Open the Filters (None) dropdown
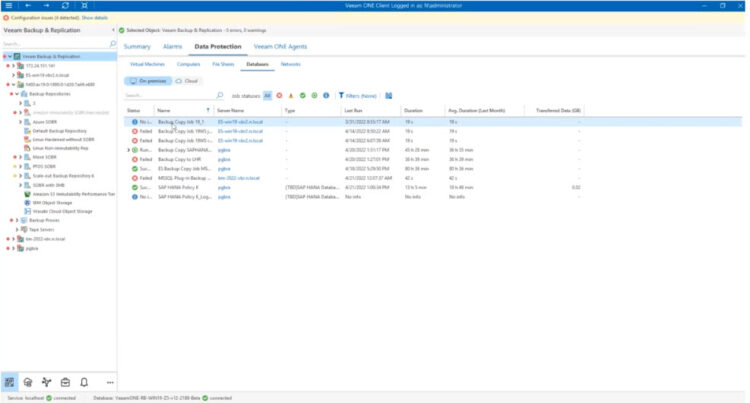Viewport: 750px width, 403px height. point(357,96)
